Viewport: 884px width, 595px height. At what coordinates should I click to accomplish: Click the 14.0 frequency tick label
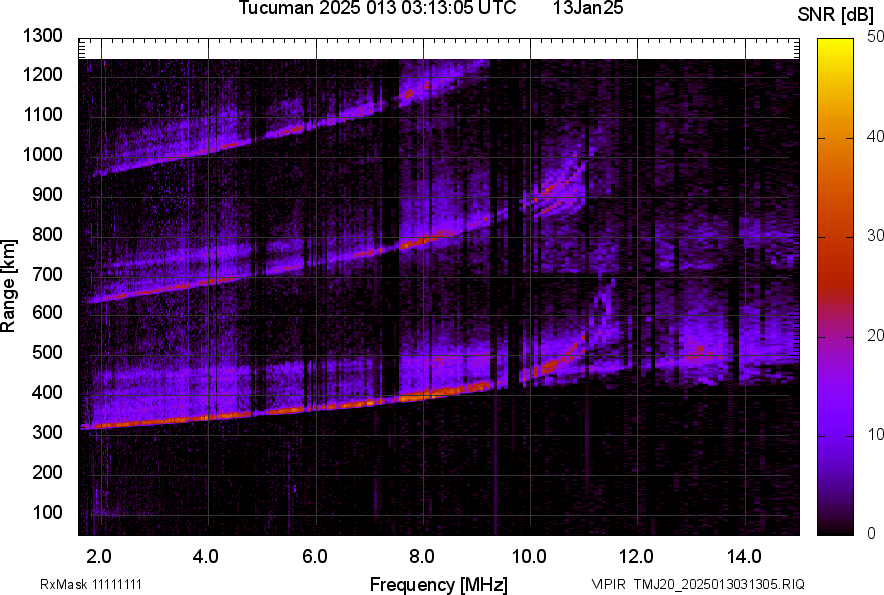click(745, 556)
